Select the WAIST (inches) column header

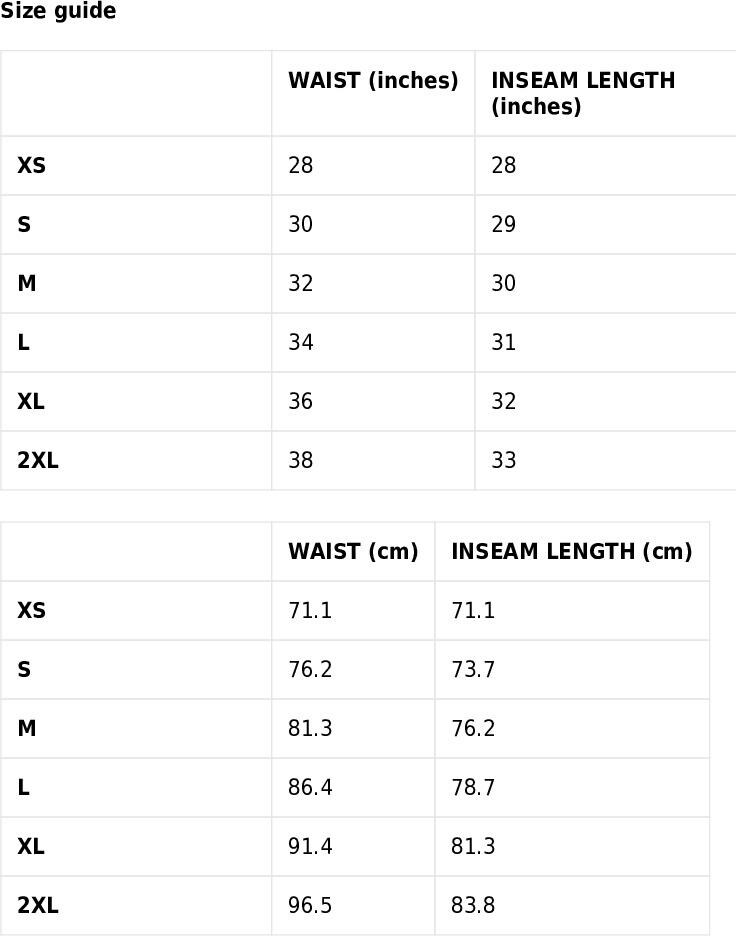point(373,80)
